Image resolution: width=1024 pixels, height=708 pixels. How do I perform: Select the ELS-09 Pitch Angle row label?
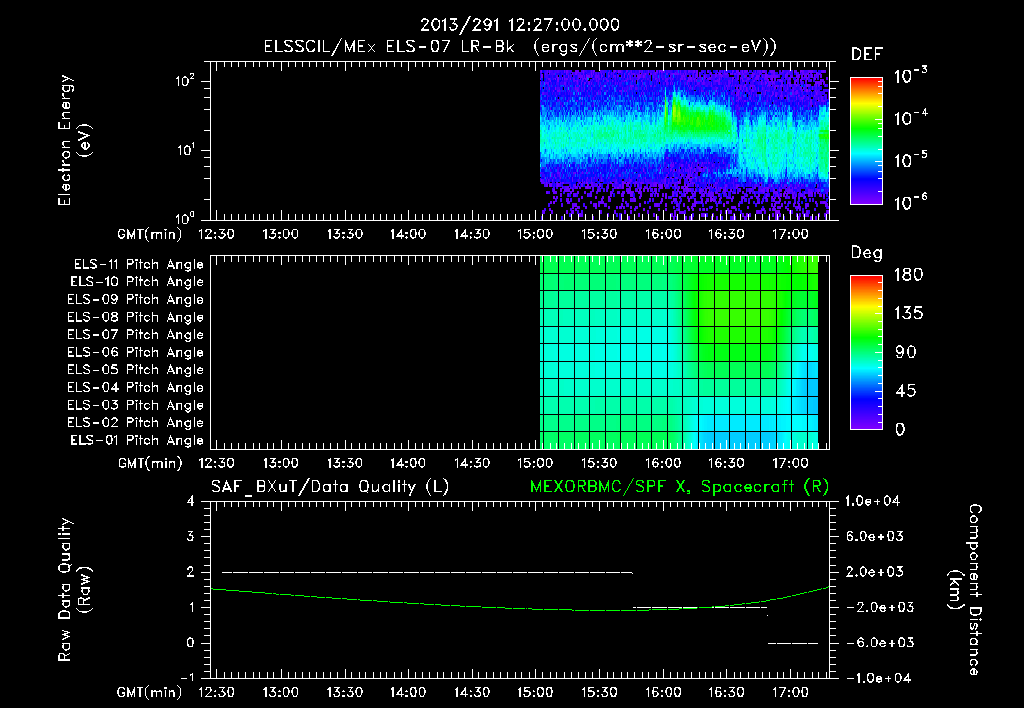[x=136, y=300]
